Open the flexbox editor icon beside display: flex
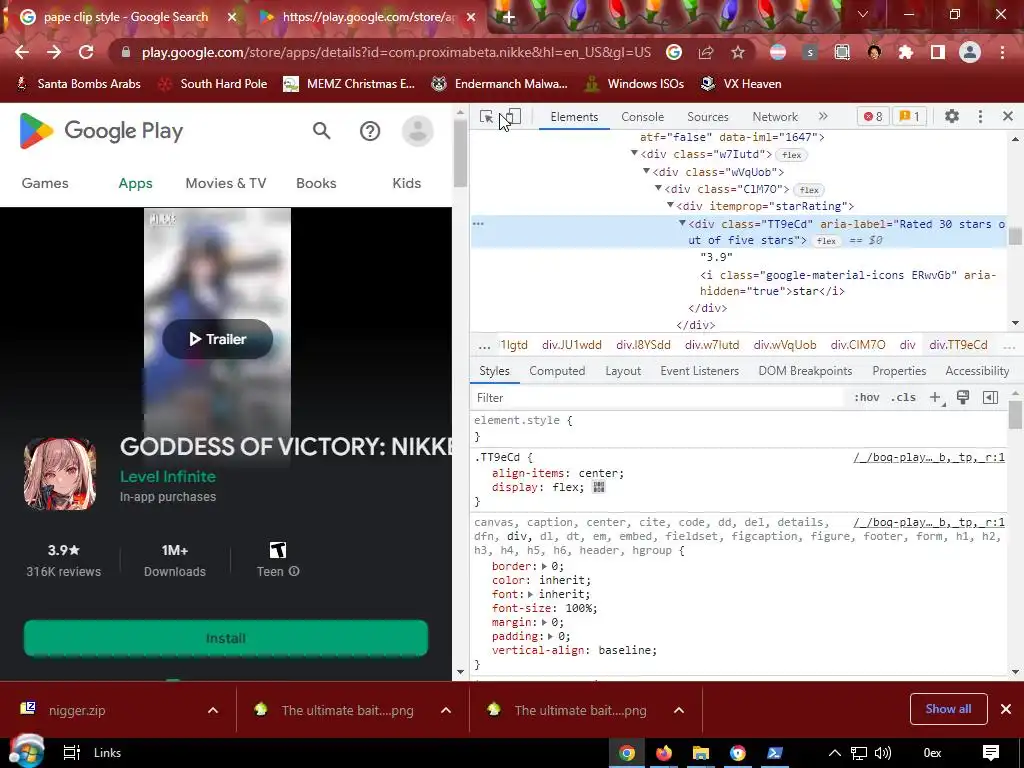 click(598, 487)
